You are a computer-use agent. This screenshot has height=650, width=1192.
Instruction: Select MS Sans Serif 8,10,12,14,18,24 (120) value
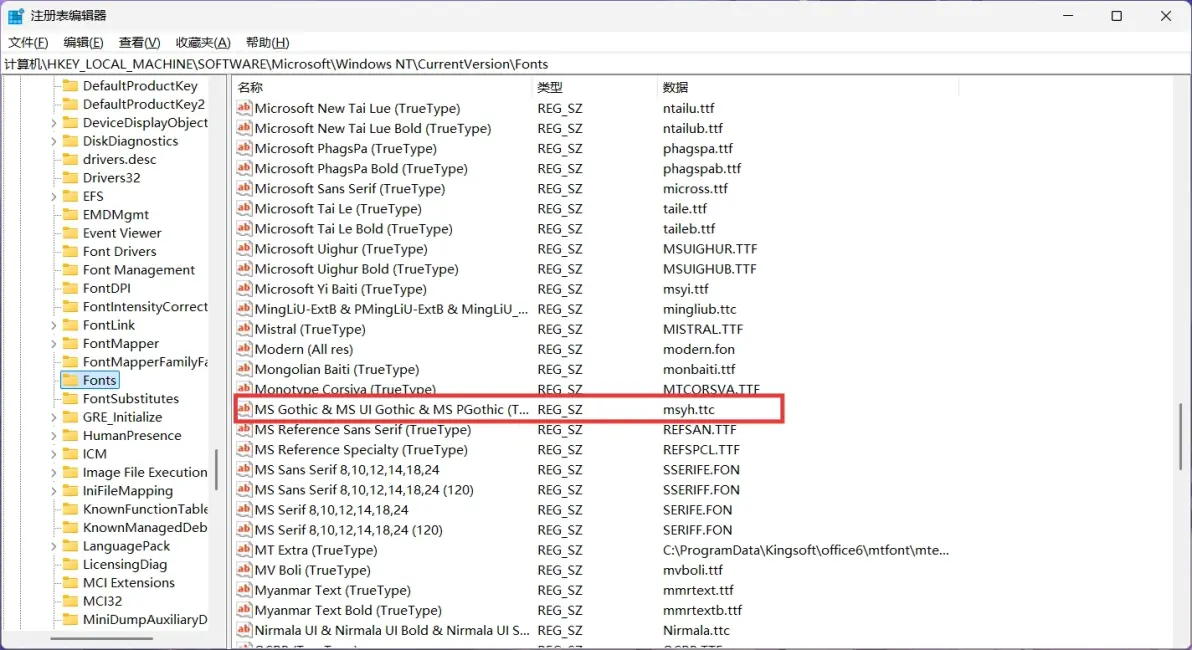coord(364,490)
